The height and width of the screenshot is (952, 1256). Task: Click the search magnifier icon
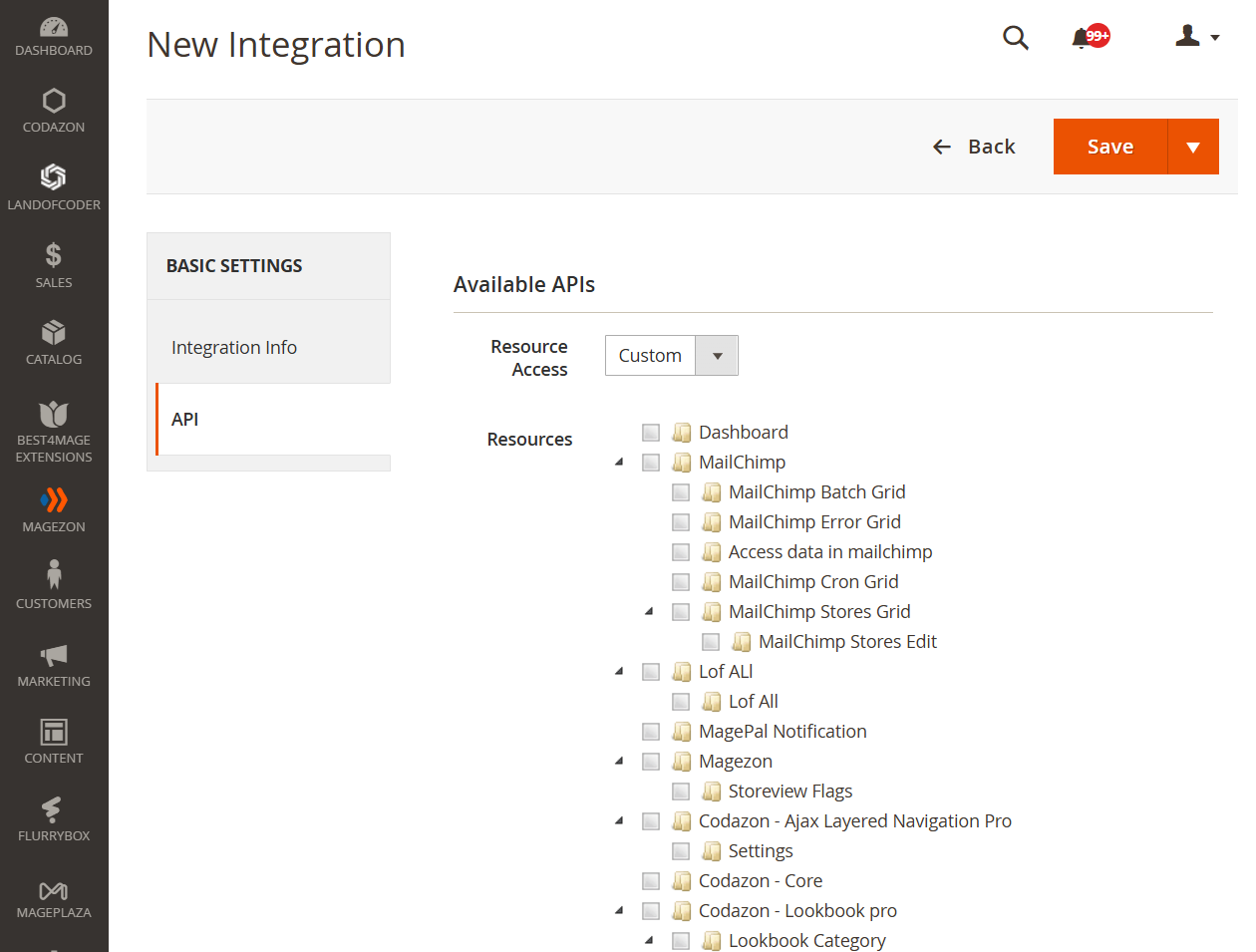1016,38
